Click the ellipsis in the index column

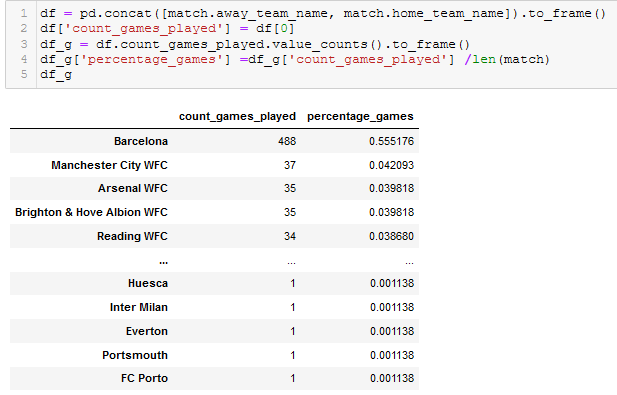click(x=163, y=261)
